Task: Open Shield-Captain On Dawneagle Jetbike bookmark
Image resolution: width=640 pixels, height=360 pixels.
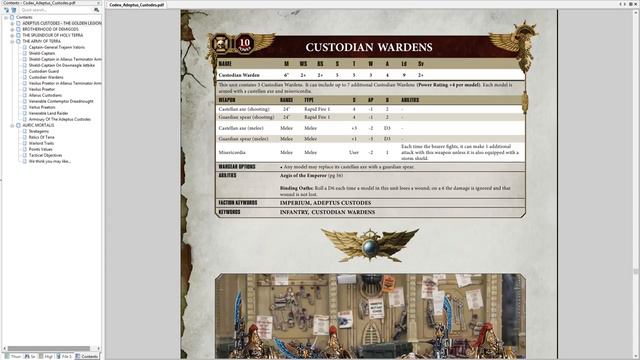Action: 61,65
